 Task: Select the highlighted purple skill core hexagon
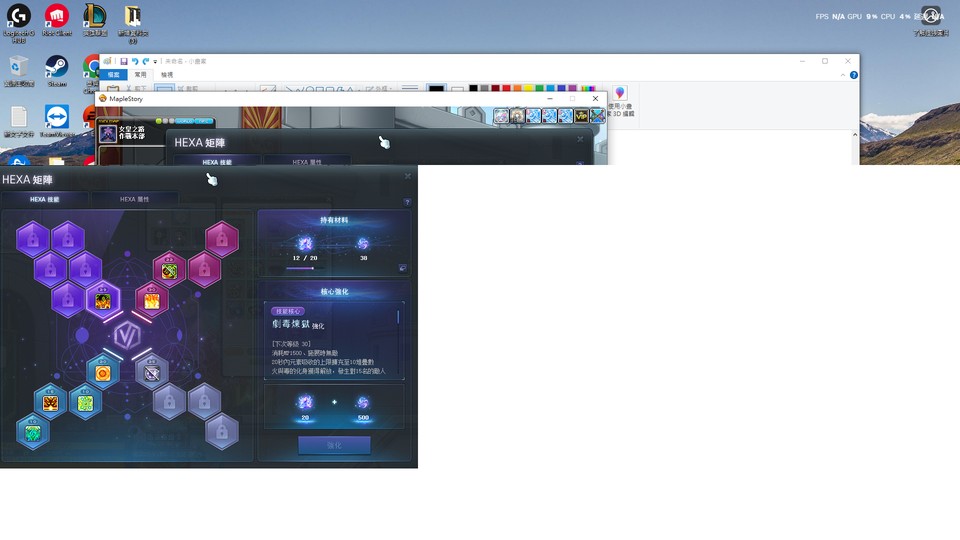click(x=103, y=300)
